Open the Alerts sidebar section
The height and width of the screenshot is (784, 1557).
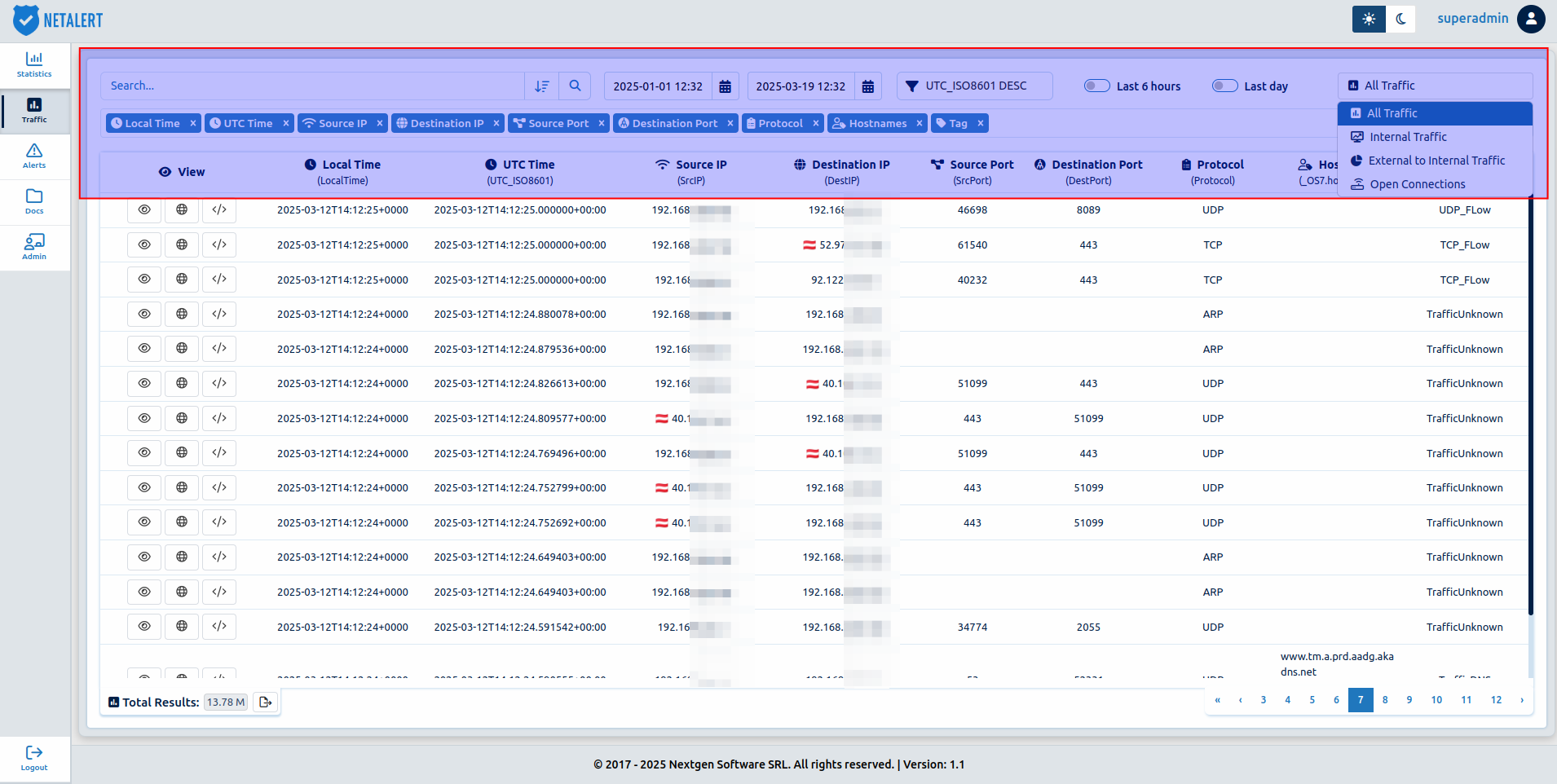coord(34,156)
